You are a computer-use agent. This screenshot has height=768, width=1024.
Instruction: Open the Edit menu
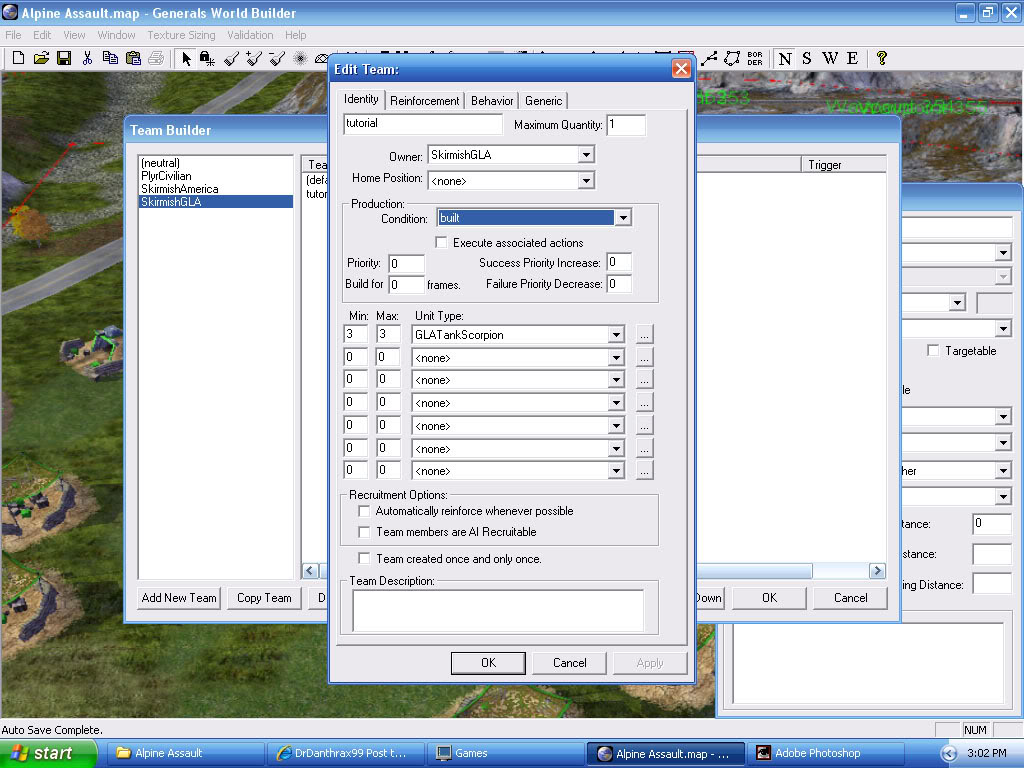(42, 35)
